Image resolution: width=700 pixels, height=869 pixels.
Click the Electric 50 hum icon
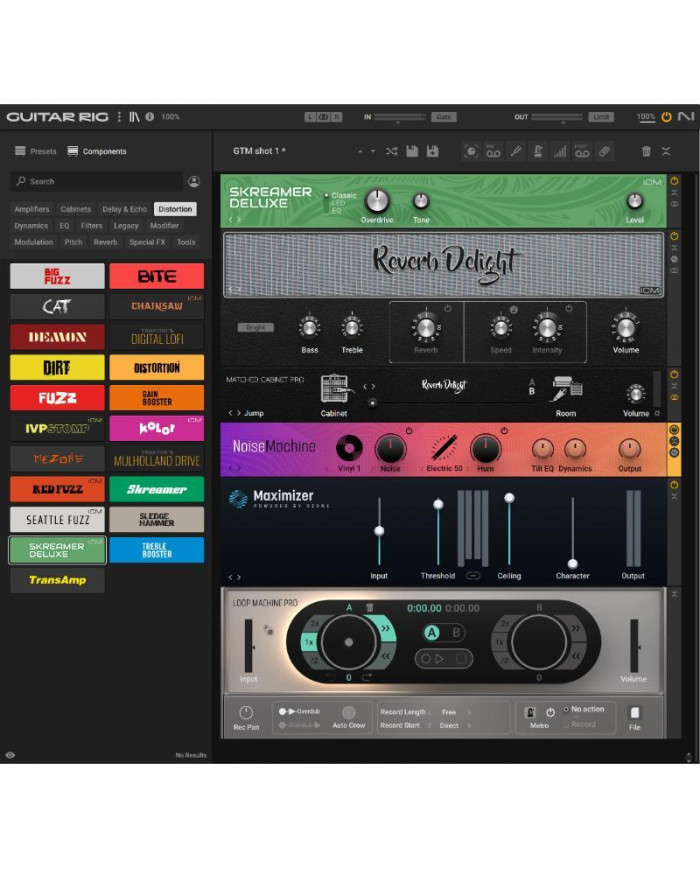444,448
